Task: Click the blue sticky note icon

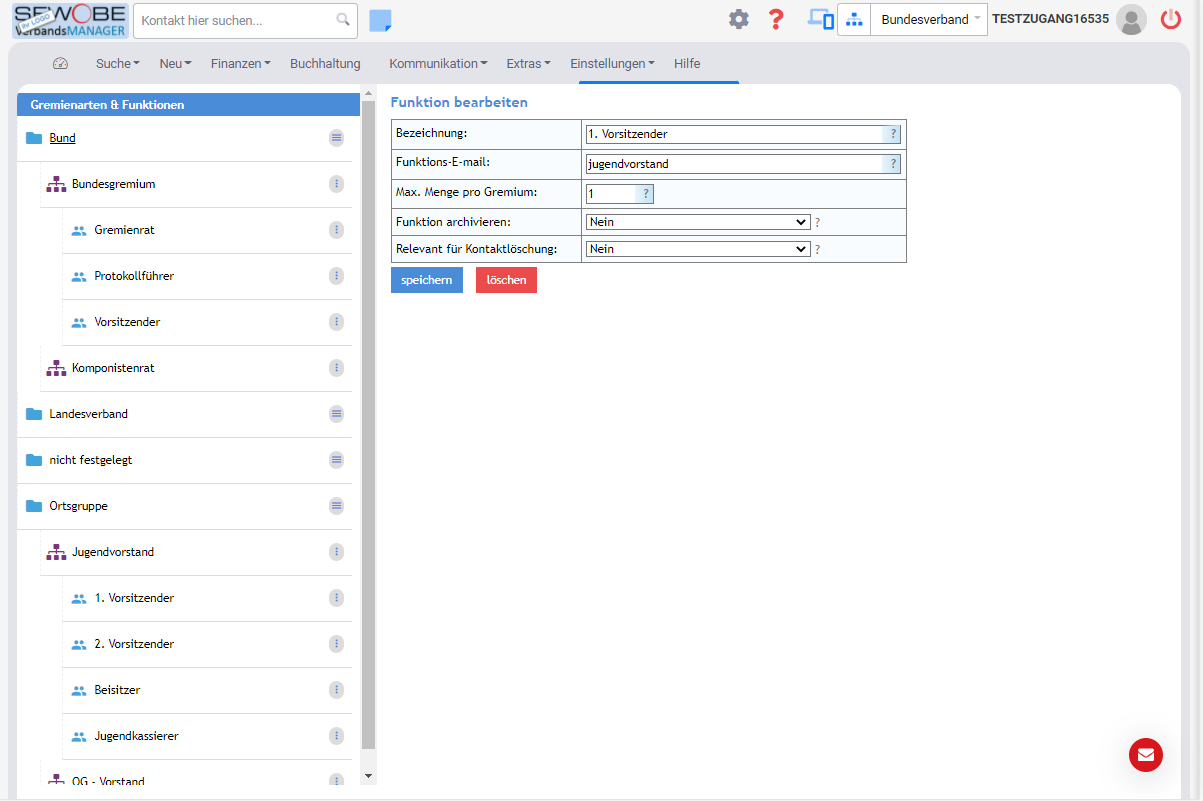Action: [380, 20]
